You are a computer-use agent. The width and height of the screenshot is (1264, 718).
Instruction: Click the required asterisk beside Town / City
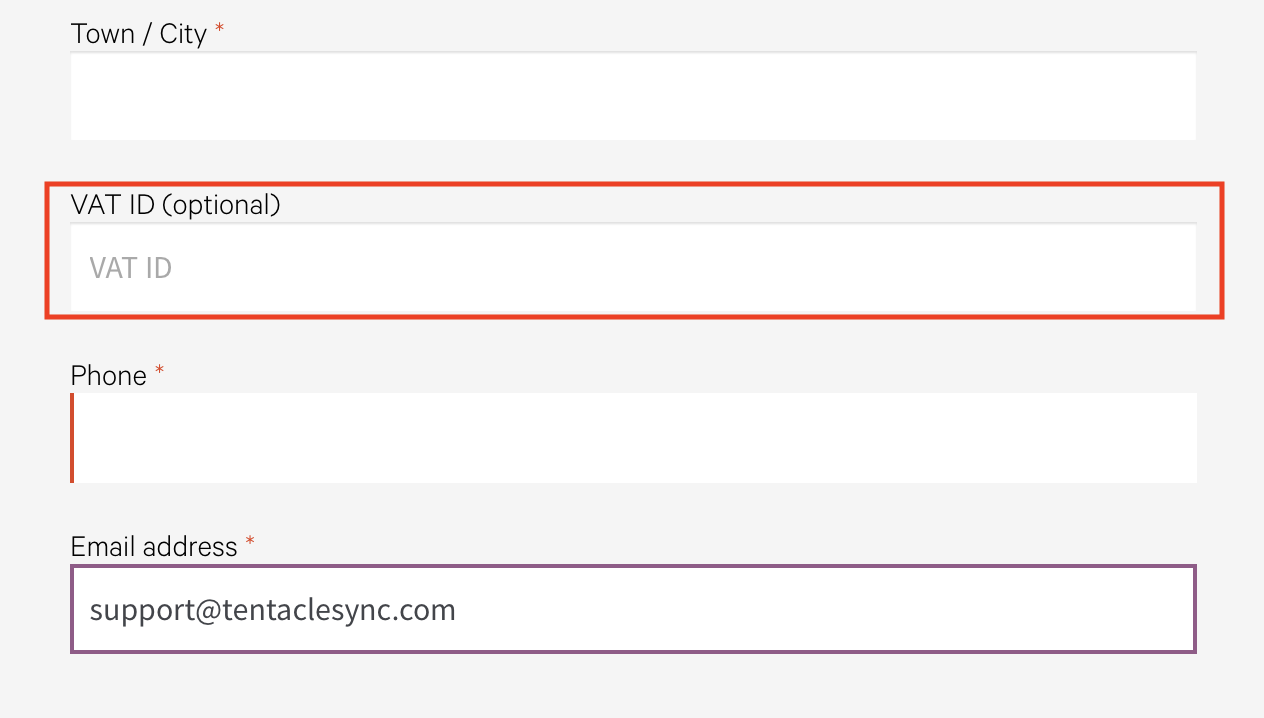(x=220, y=32)
